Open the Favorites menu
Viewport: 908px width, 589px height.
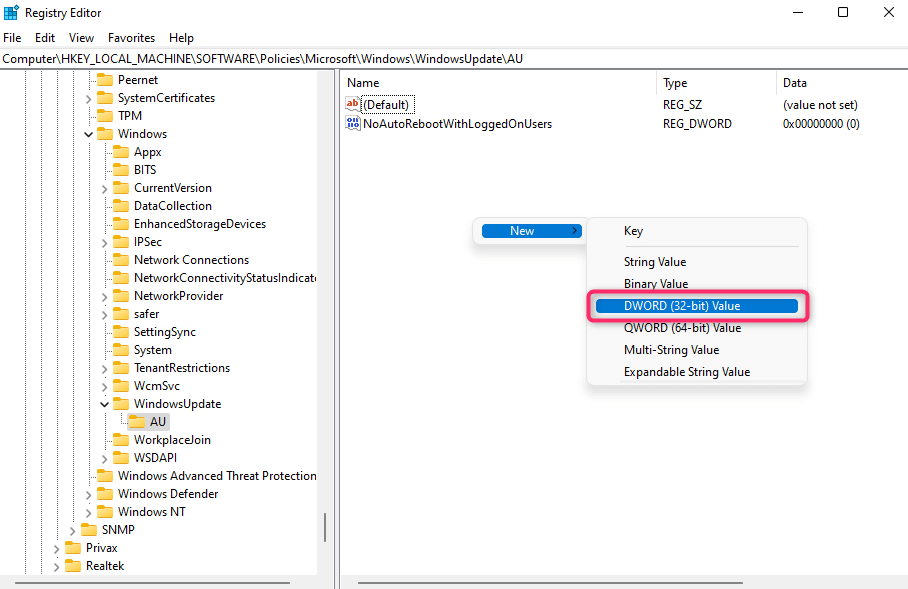(x=131, y=38)
